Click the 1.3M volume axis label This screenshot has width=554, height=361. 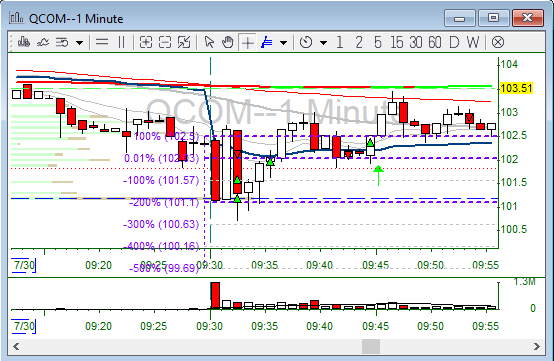coord(524,282)
